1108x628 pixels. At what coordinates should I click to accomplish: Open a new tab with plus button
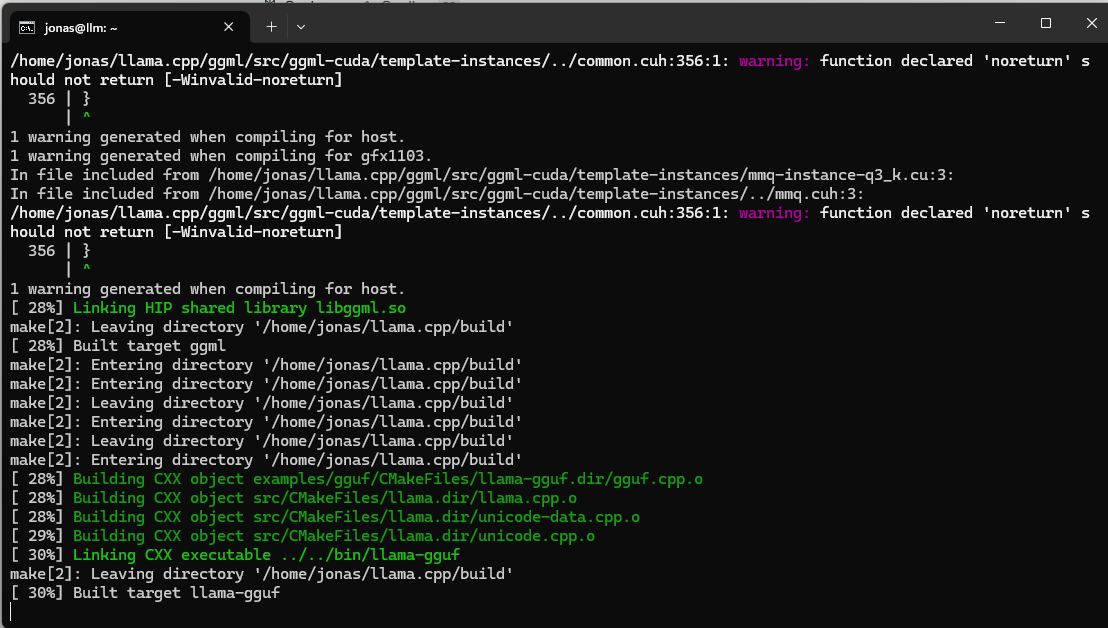(271, 27)
